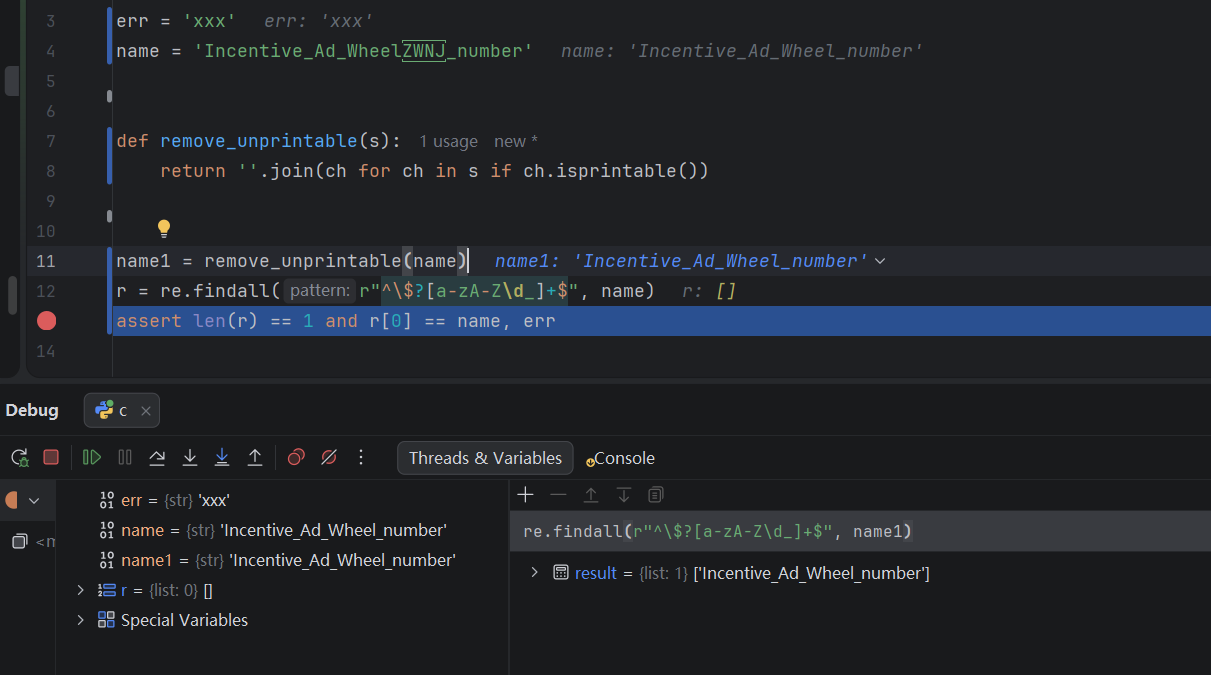
Task: Step into my code only
Action: (222, 457)
